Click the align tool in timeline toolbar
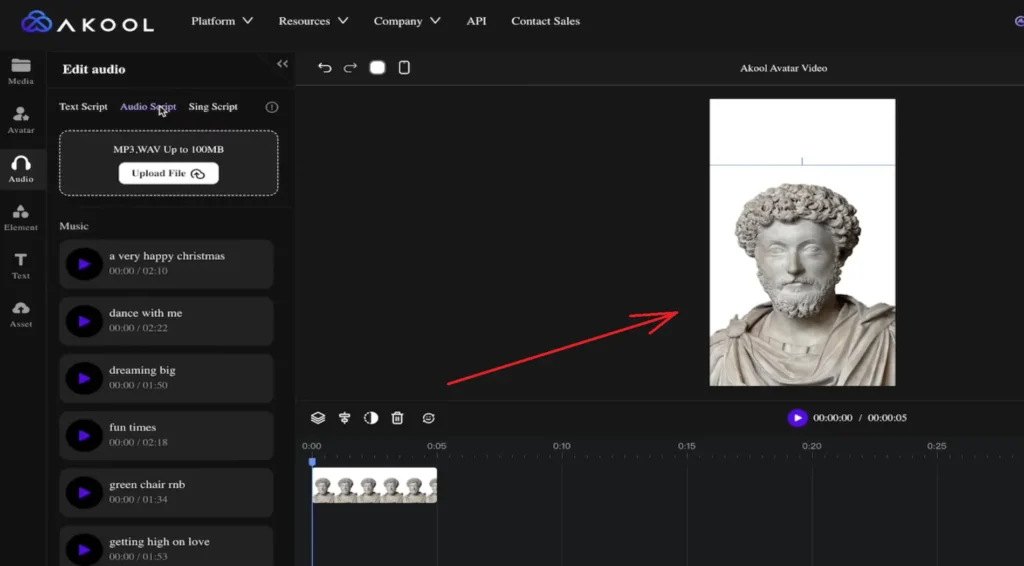 (x=345, y=418)
